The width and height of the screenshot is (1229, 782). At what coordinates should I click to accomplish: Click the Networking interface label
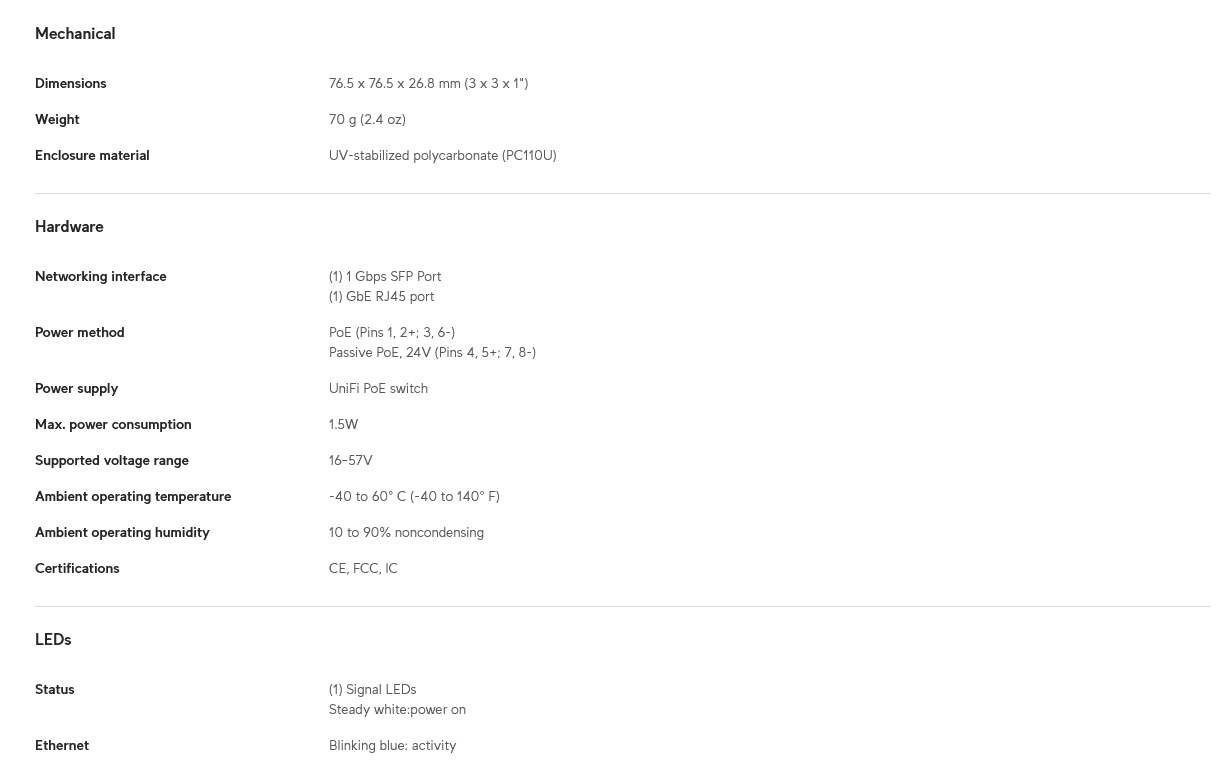101,277
